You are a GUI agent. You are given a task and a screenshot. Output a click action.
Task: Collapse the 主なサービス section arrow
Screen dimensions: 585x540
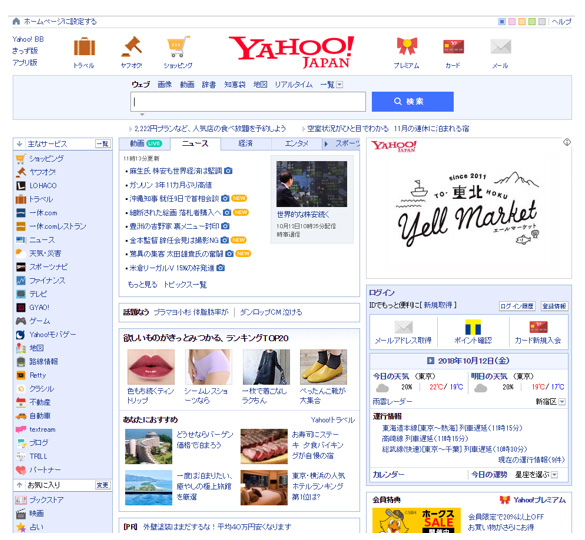coord(19,144)
